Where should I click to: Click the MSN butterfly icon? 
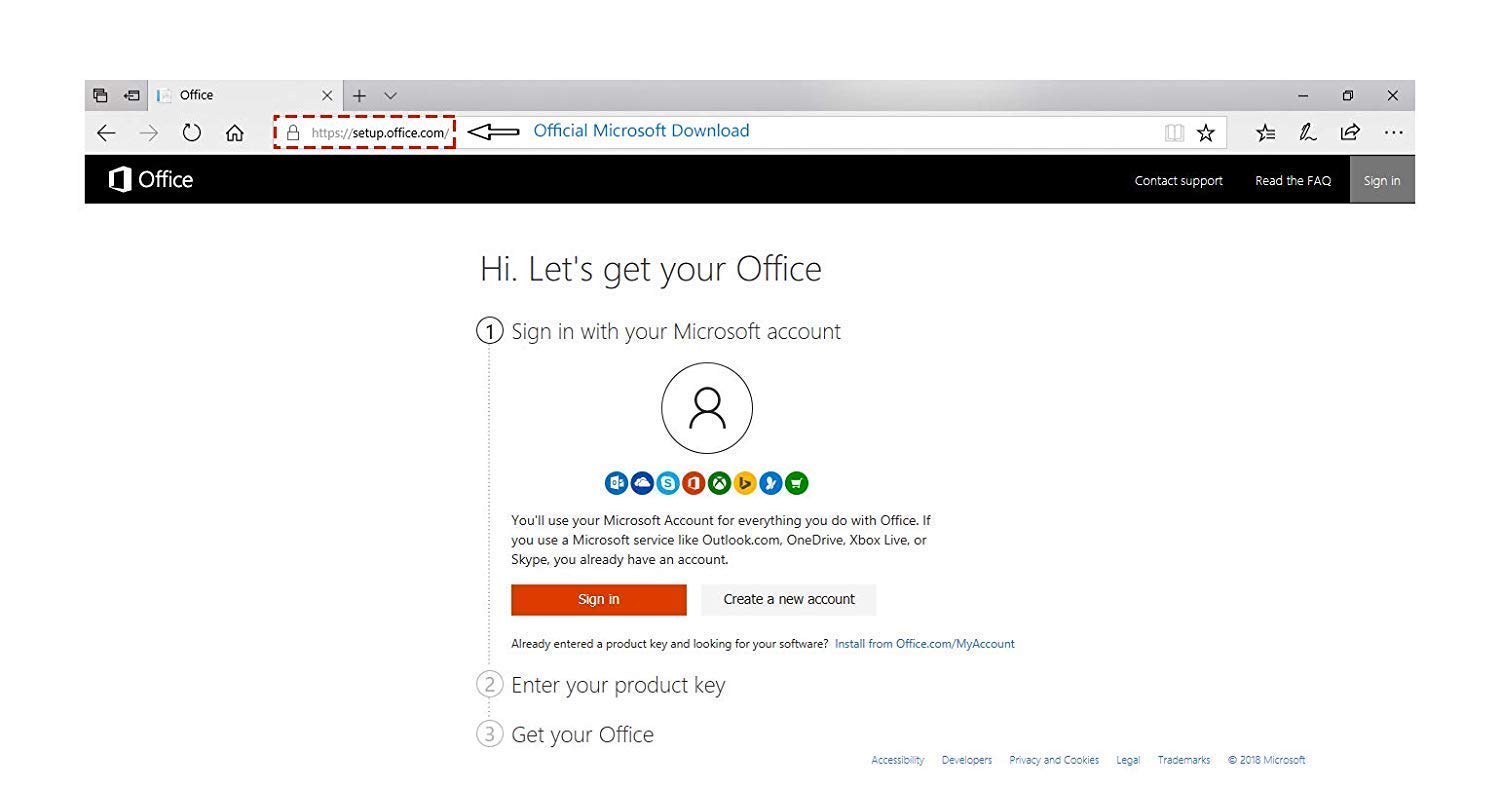(771, 484)
